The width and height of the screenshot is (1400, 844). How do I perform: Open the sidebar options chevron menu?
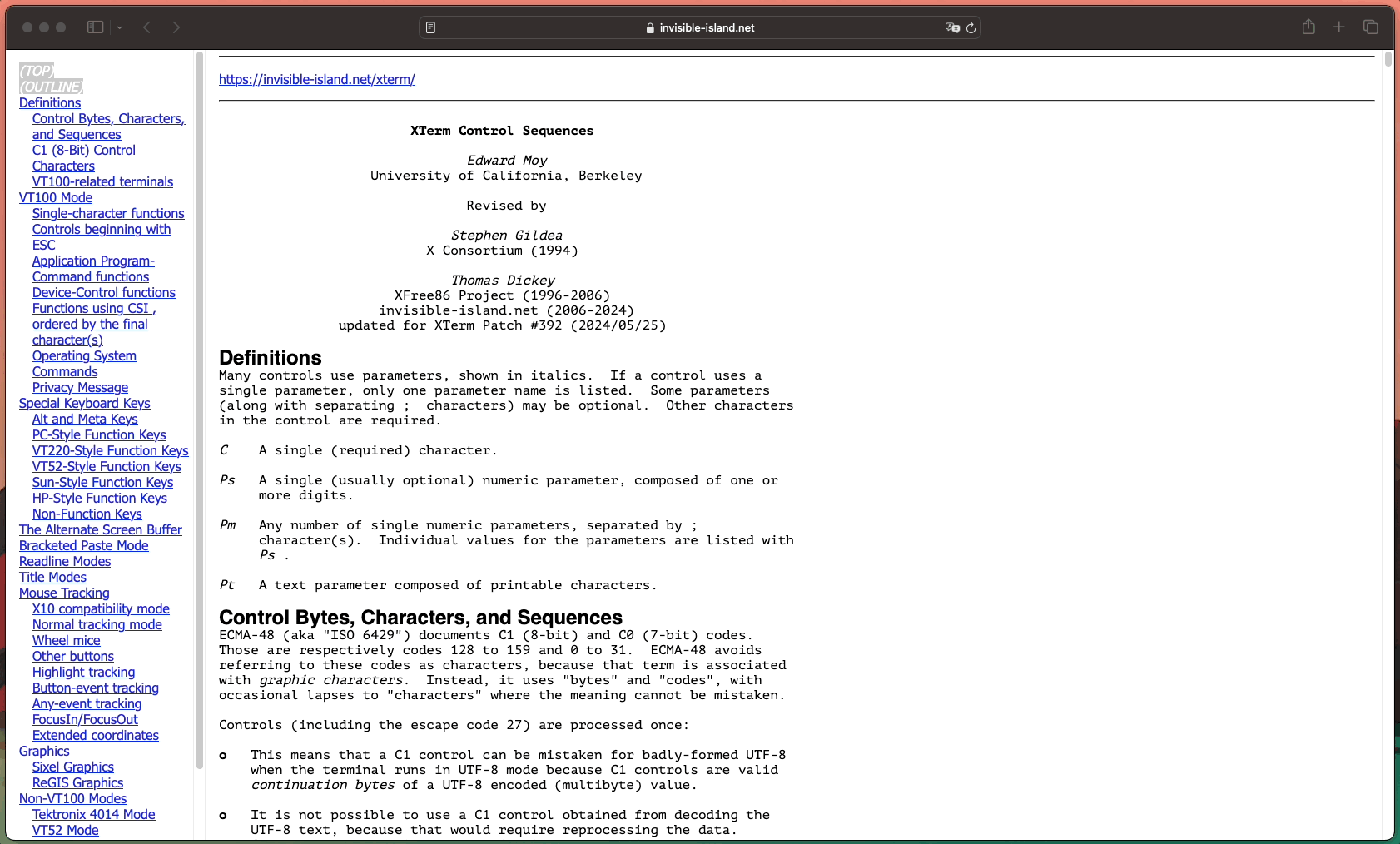coord(119,27)
